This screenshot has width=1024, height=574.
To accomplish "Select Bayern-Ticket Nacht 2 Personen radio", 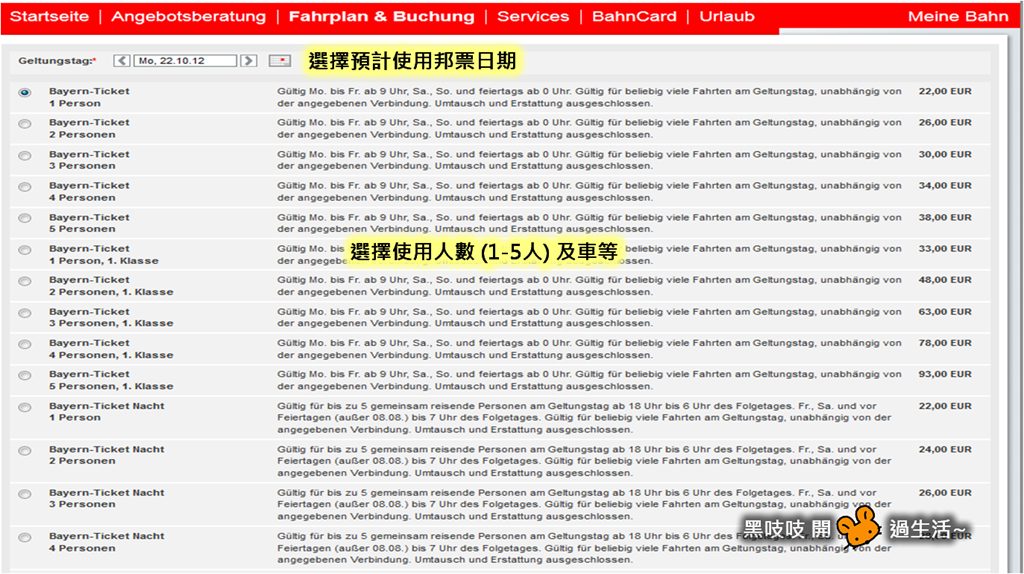I will point(25,451).
